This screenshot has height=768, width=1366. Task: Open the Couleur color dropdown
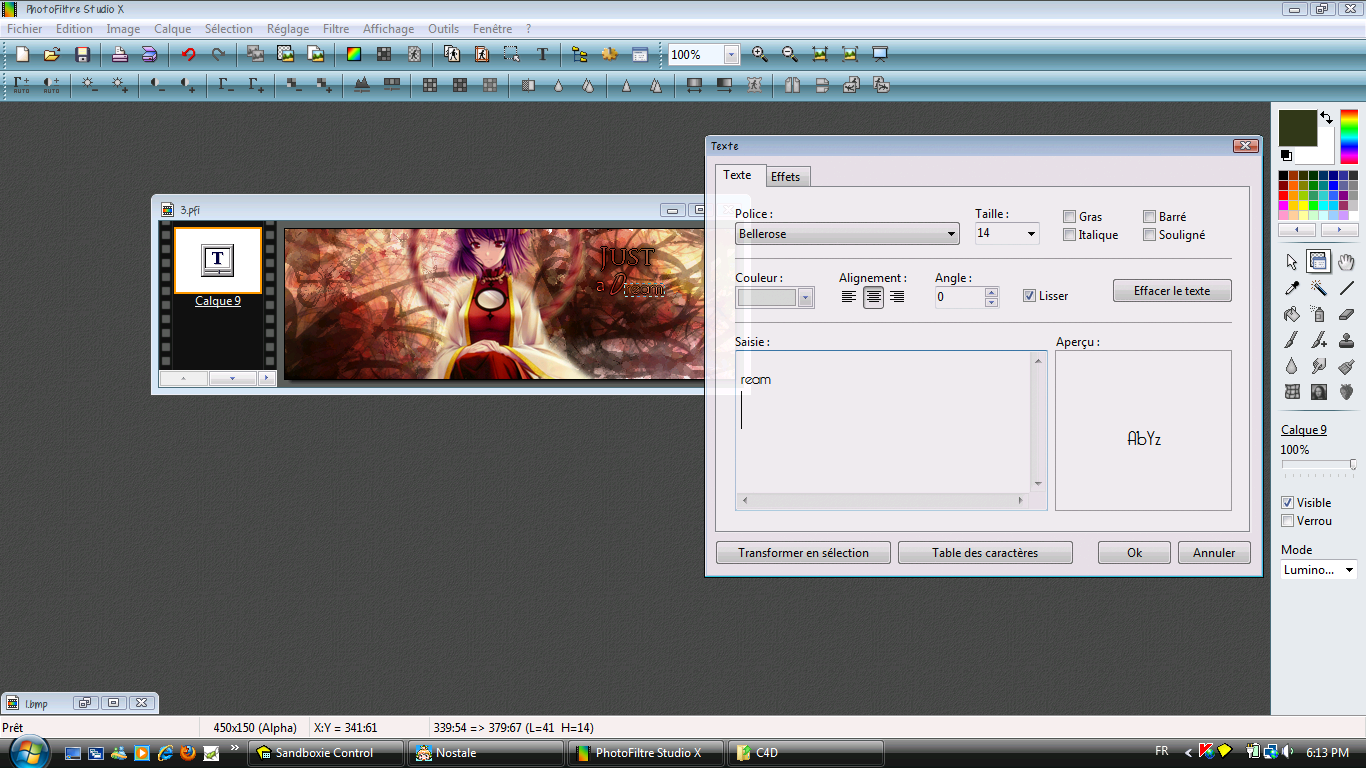click(805, 298)
